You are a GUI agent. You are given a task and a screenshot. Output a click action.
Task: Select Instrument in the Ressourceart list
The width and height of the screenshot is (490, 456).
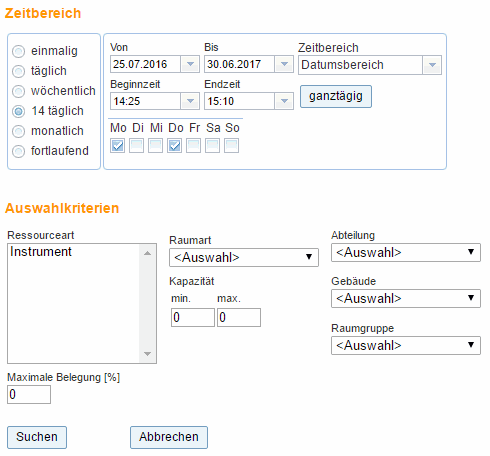pos(41,252)
